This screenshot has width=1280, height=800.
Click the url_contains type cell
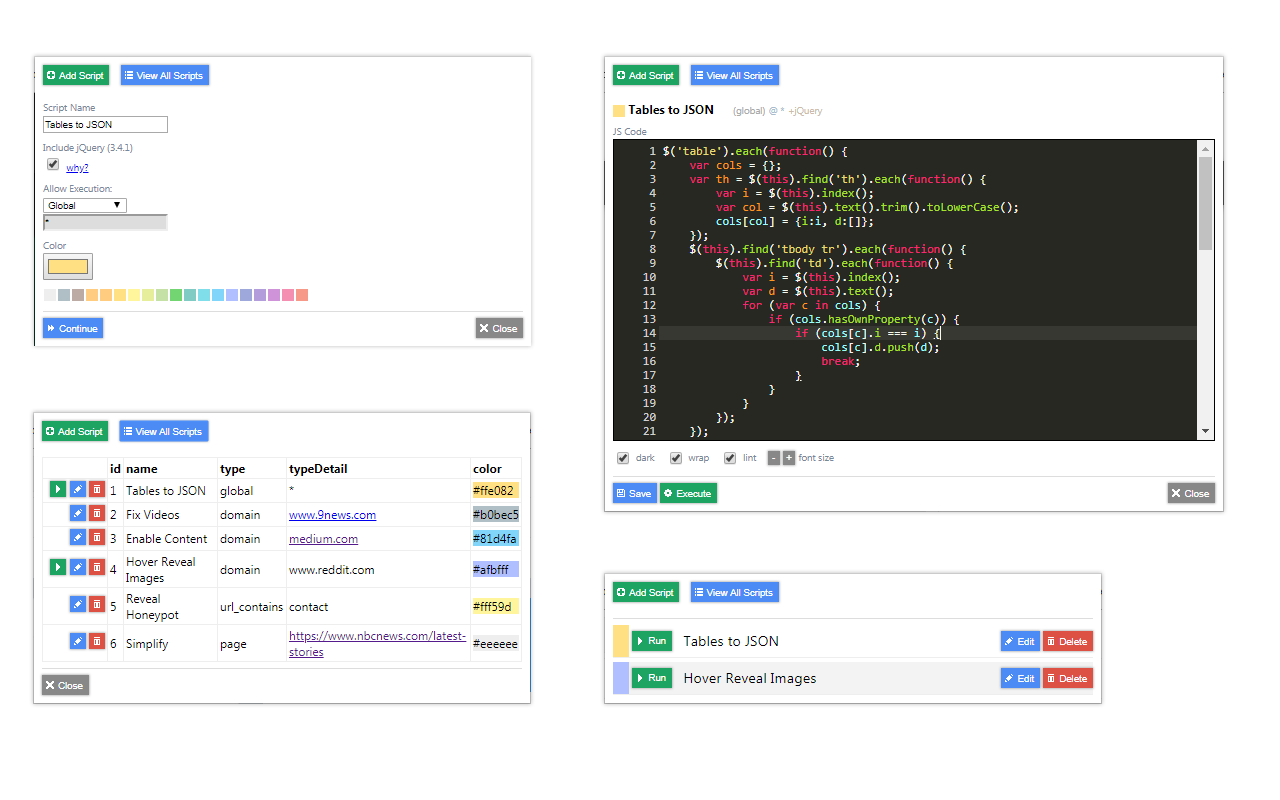253,607
